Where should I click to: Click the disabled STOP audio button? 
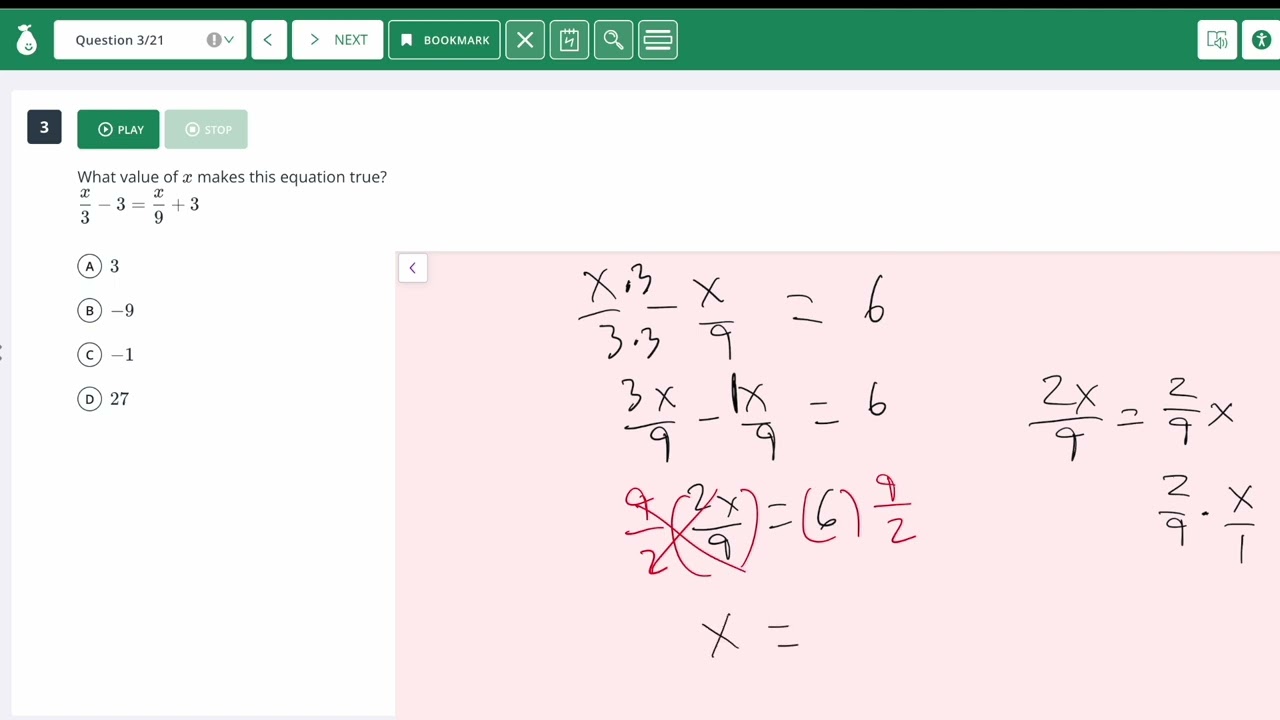(206, 129)
